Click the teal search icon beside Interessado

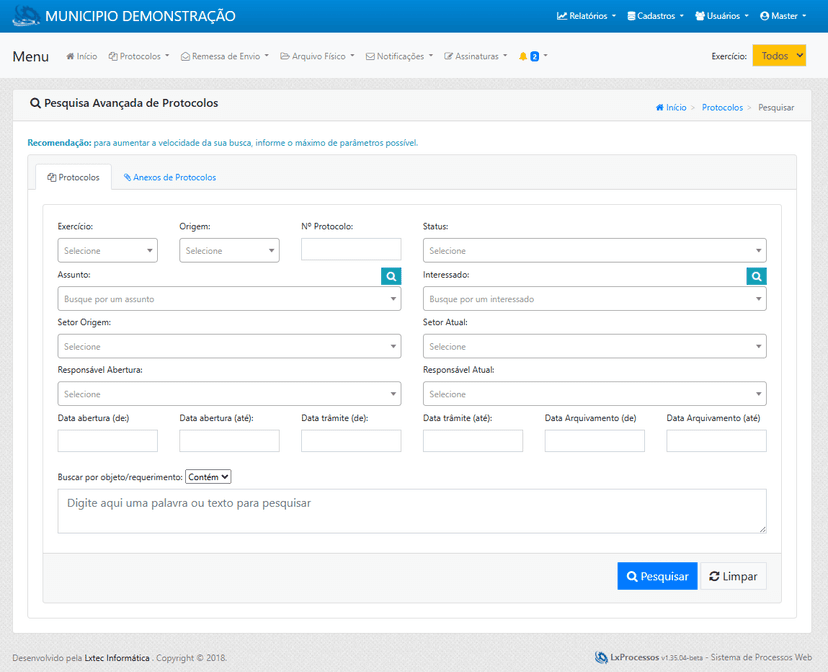[x=756, y=276]
